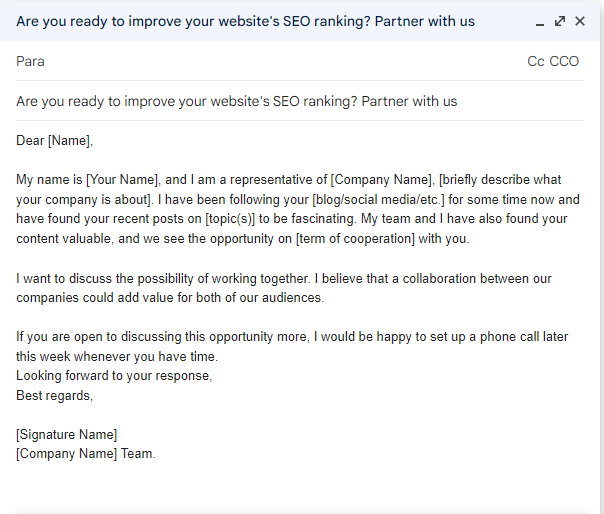Click the [blog/social media/etc.] placeholder

[x=378, y=200]
